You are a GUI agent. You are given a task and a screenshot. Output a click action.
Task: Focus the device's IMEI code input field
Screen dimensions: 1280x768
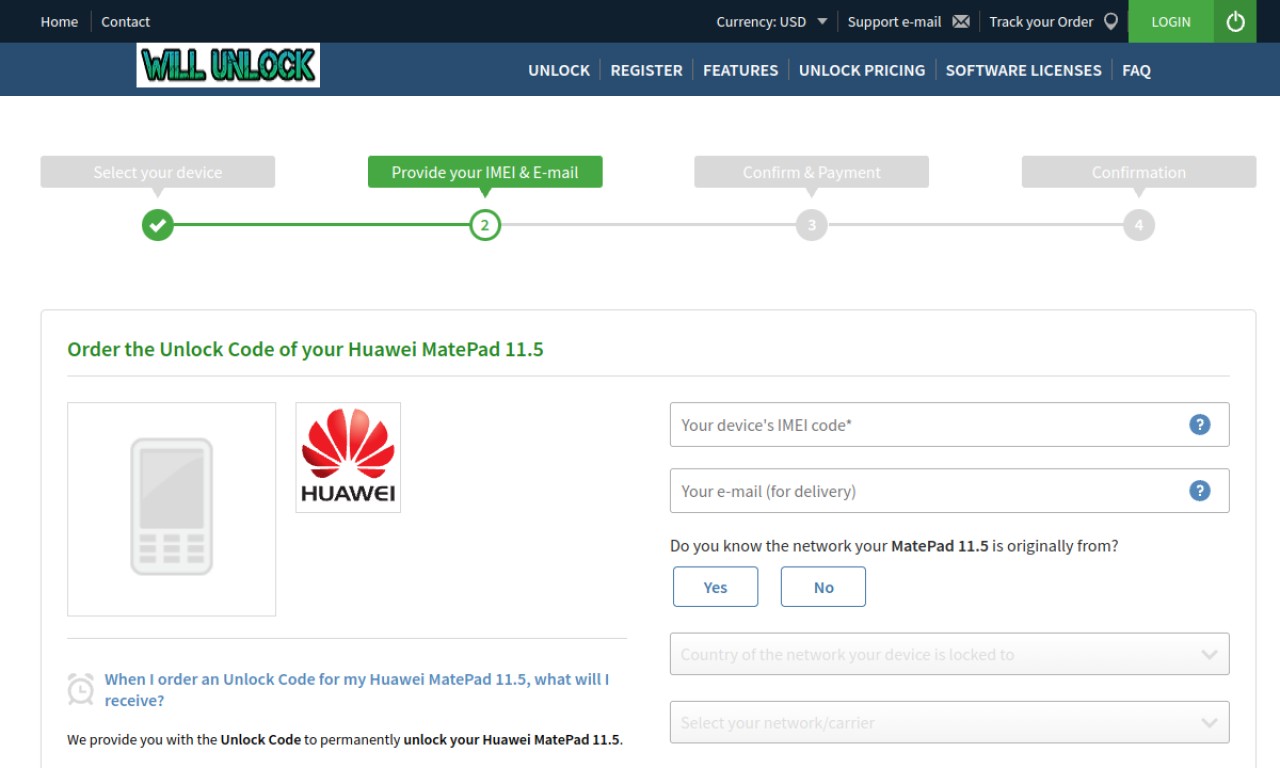click(950, 425)
